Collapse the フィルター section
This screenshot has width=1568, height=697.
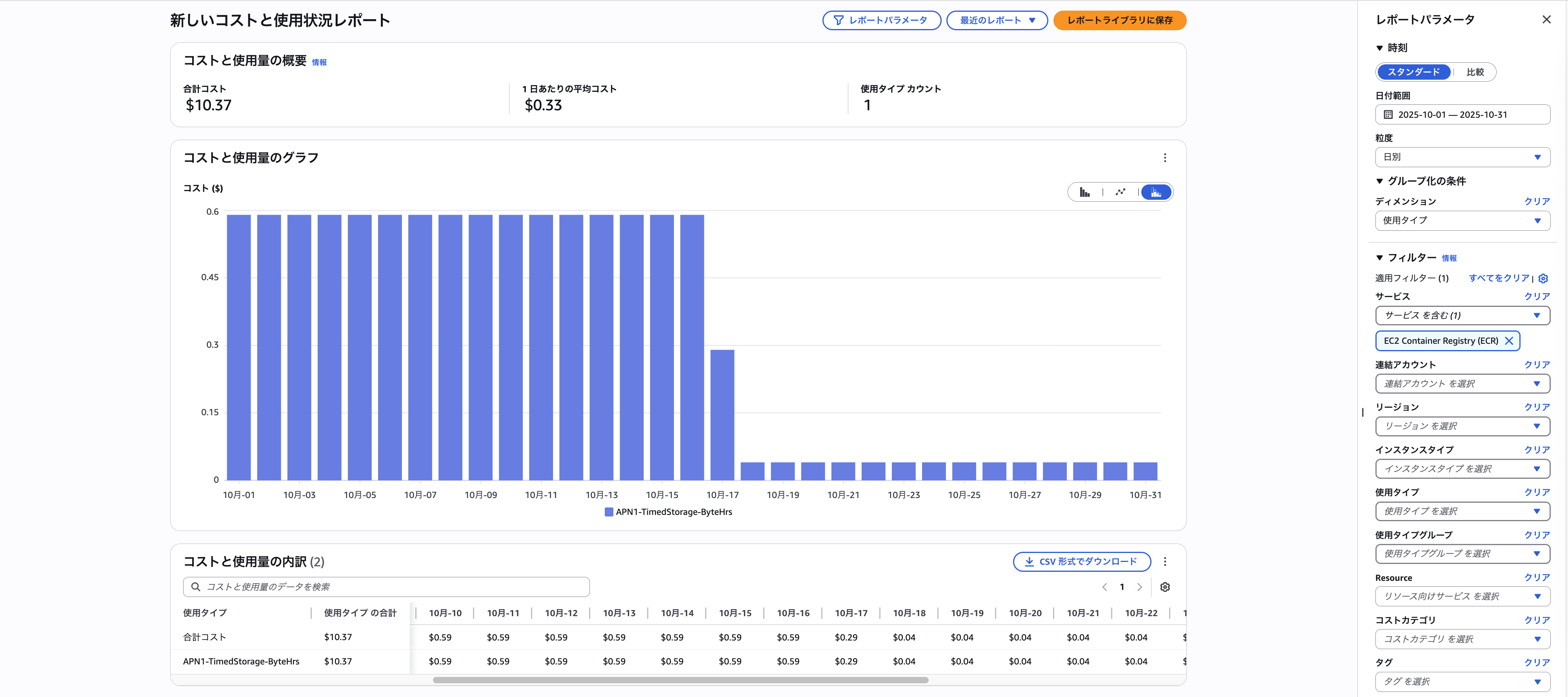tap(1380, 258)
